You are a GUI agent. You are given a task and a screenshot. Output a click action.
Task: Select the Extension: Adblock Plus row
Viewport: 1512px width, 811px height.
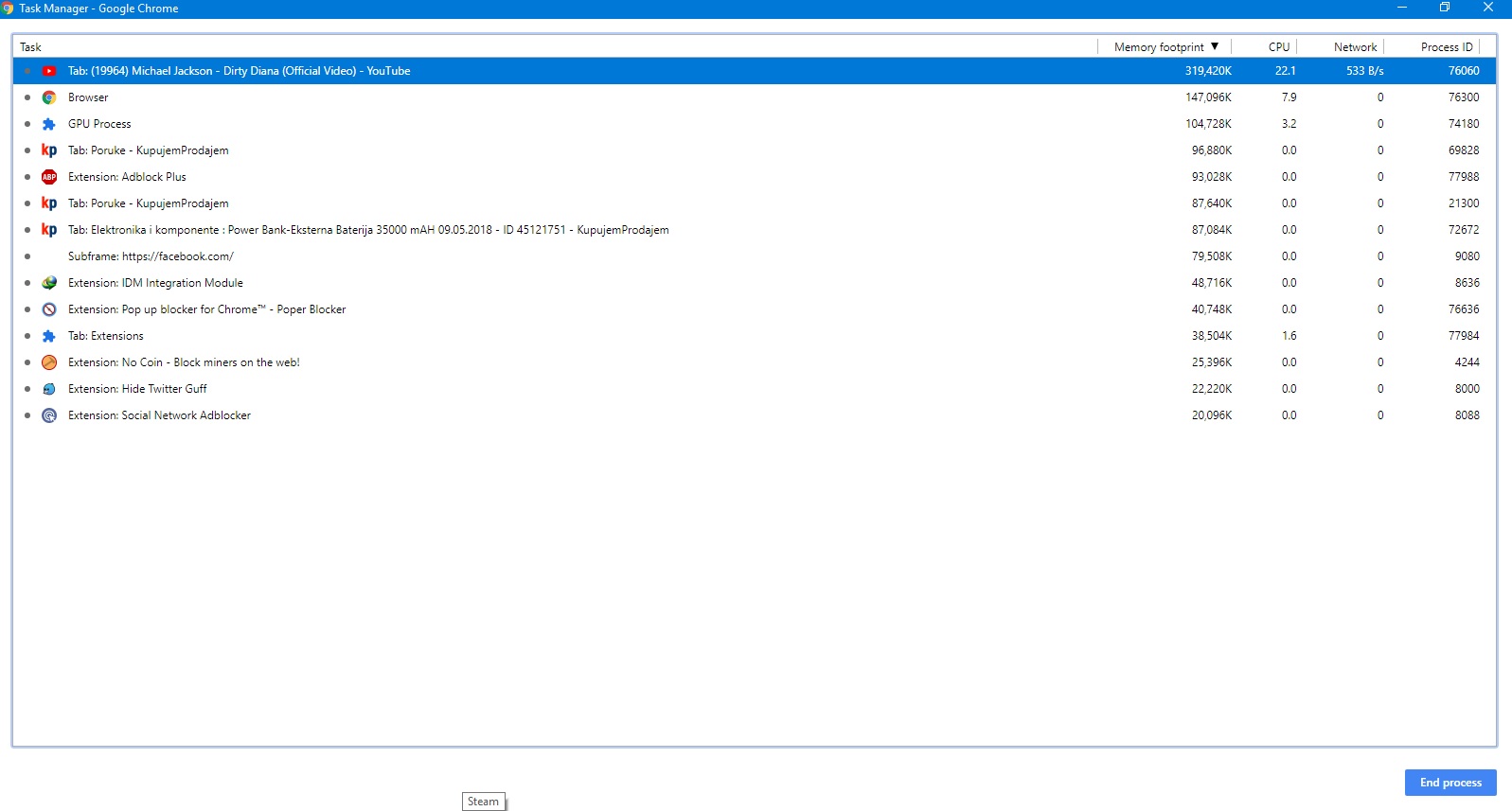[755, 177]
